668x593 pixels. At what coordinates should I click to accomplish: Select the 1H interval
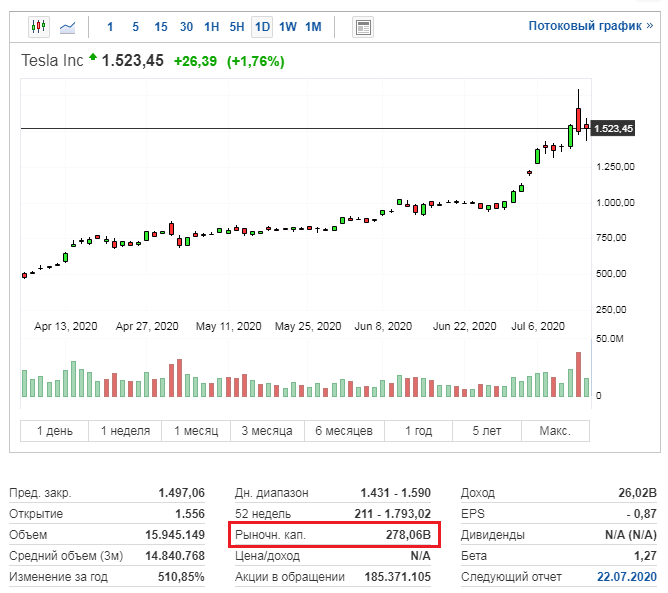tap(211, 27)
